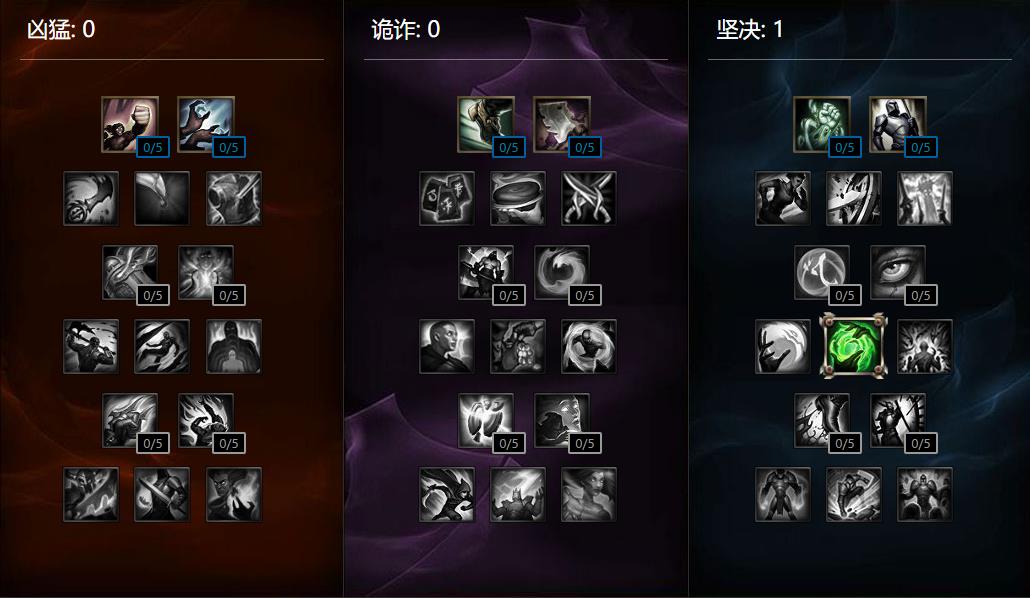Click the 凶猛: 0 tree header
This screenshot has height=598, width=1030.
coord(61,30)
